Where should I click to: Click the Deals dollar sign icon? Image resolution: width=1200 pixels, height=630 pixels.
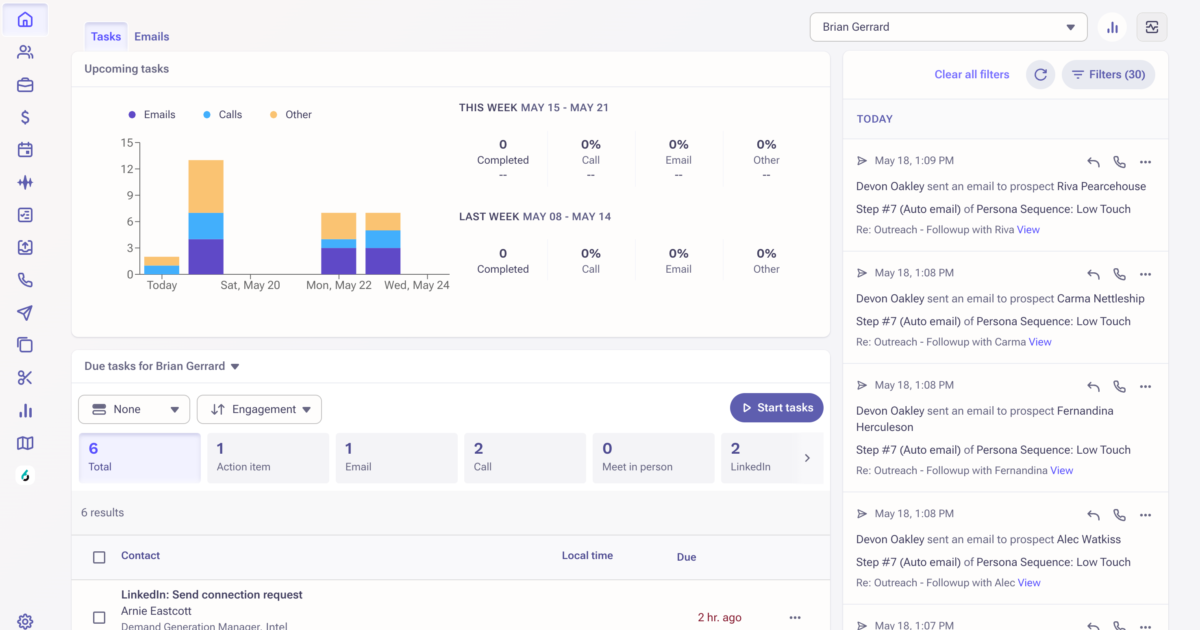click(x=25, y=117)
